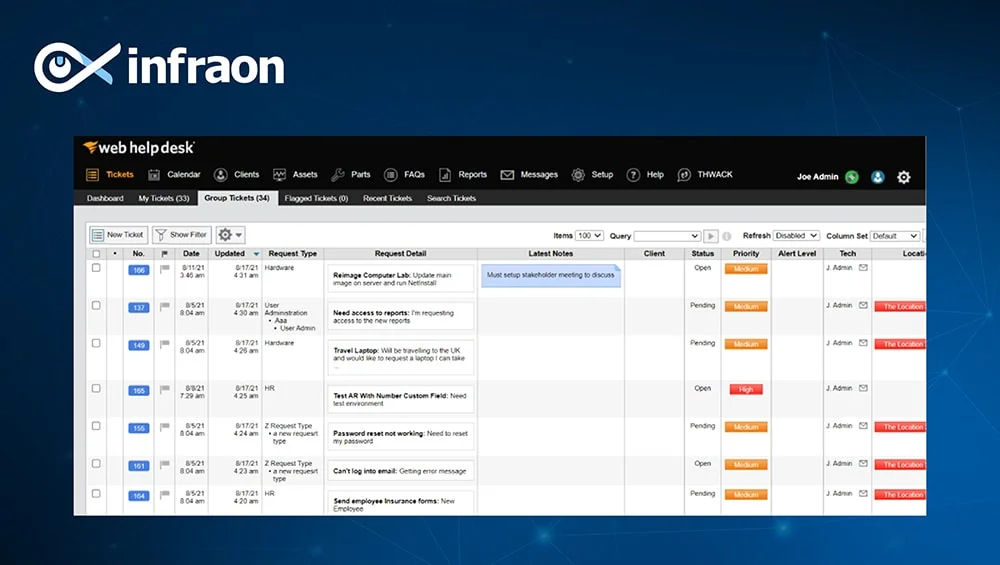Flag ticket 165
Screen dimensions: 1000x565
click(x=165, y=390)
